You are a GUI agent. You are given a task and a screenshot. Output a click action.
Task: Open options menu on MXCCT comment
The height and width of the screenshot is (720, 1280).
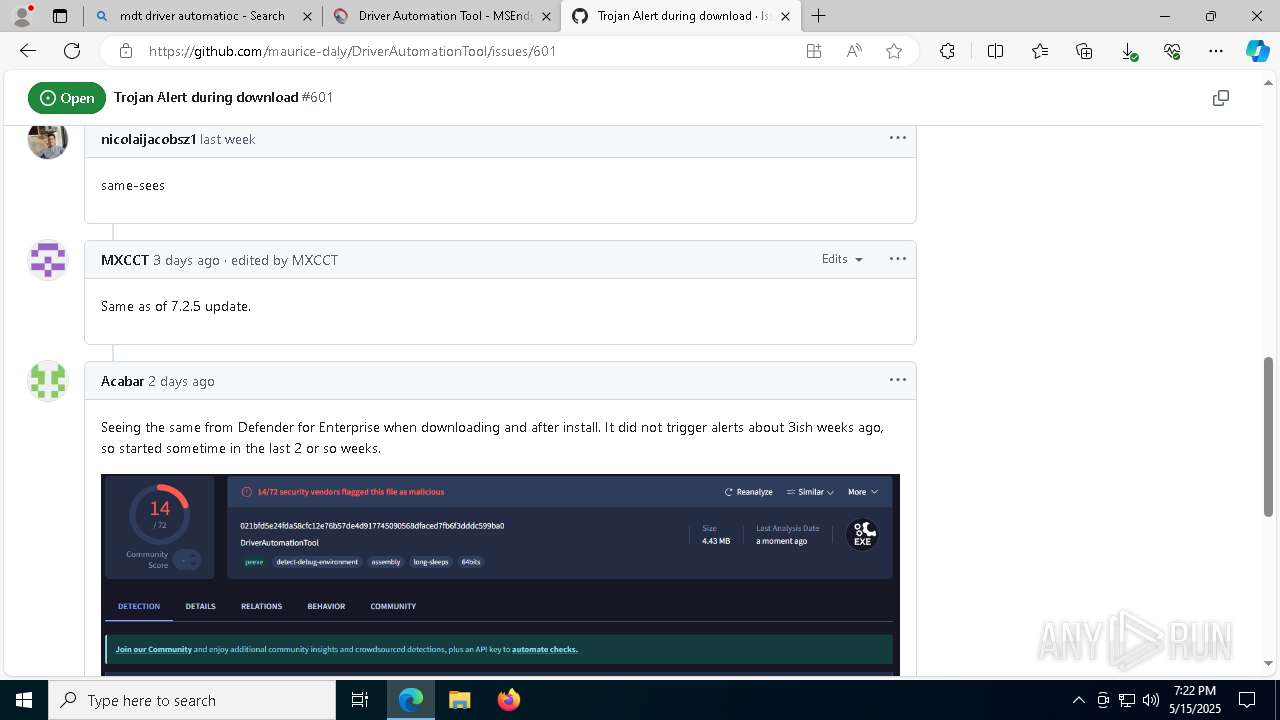coord(898,259)
